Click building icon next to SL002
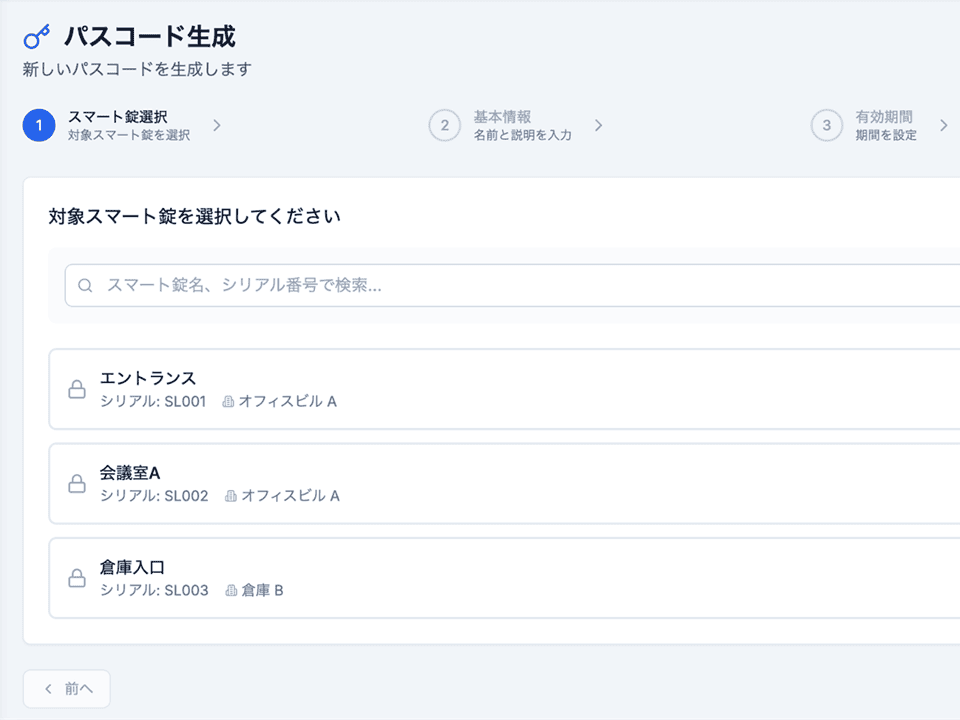 [x=231, y=496]
